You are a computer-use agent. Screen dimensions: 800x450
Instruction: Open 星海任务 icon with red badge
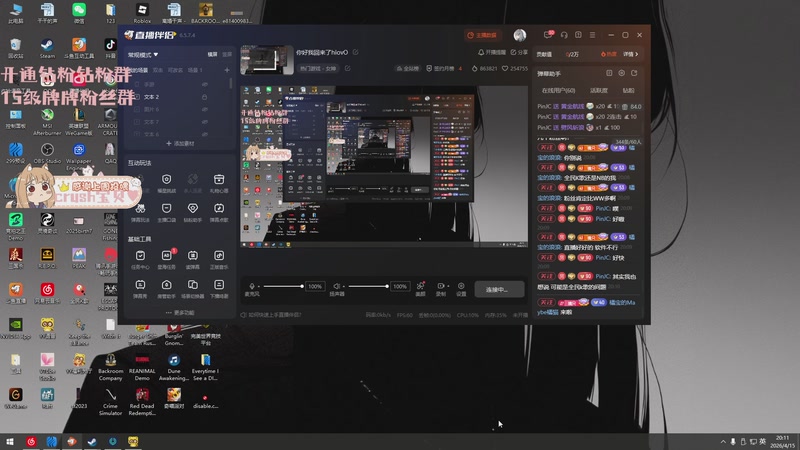(166, 256)
